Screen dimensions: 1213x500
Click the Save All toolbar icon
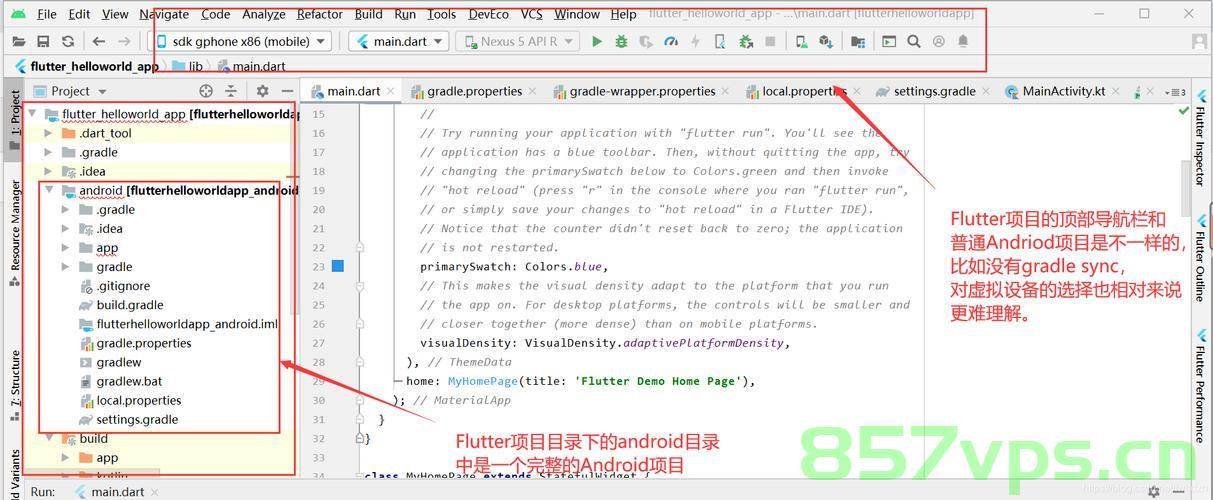point(43,41)
